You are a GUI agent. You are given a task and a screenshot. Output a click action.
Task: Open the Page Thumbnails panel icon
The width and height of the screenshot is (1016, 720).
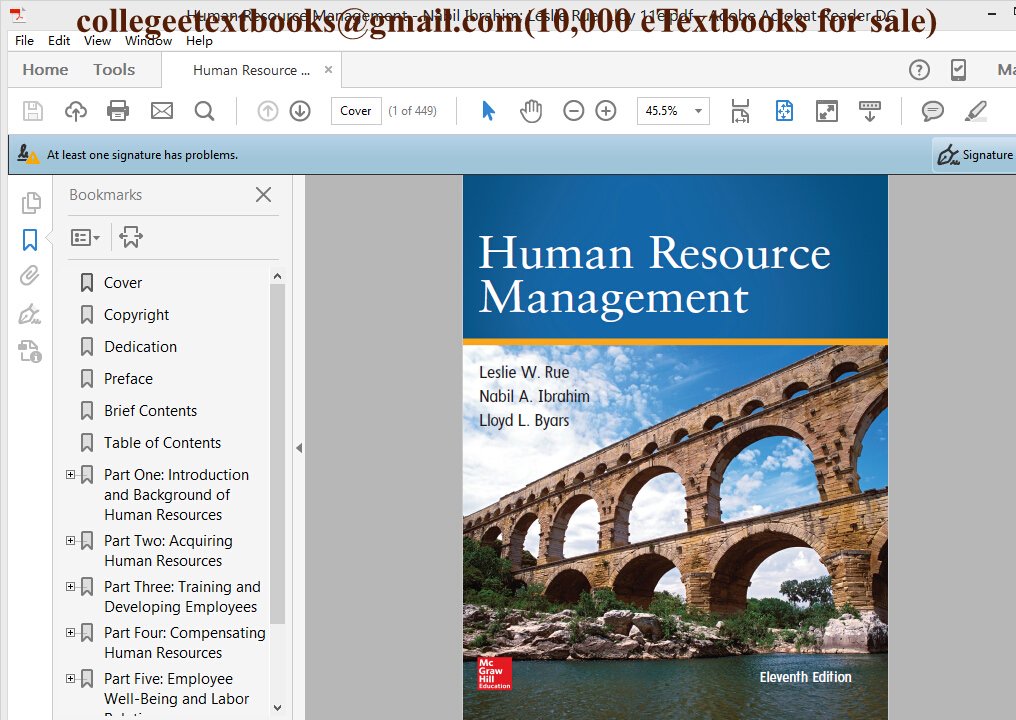pyautogui.click(x=30, y=202)
